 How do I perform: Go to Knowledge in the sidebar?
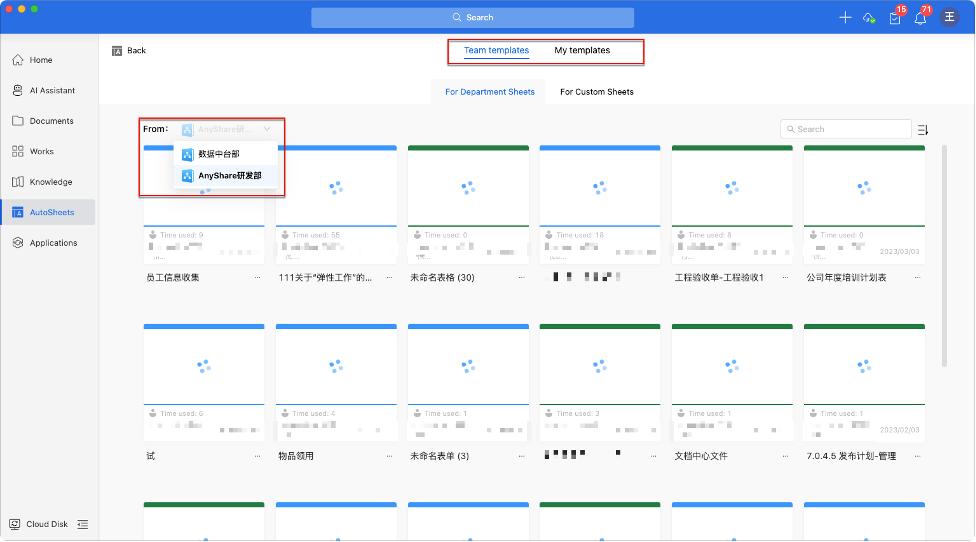(49, 182)
